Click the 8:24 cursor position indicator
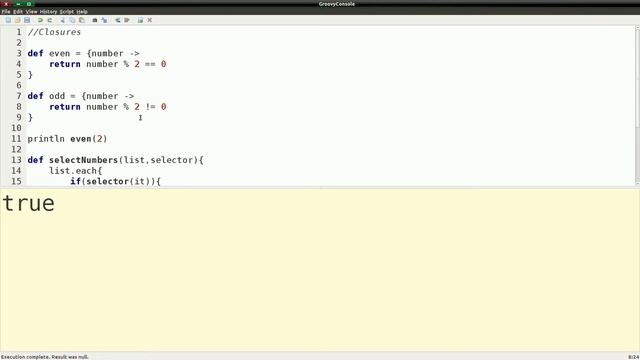 633,357
